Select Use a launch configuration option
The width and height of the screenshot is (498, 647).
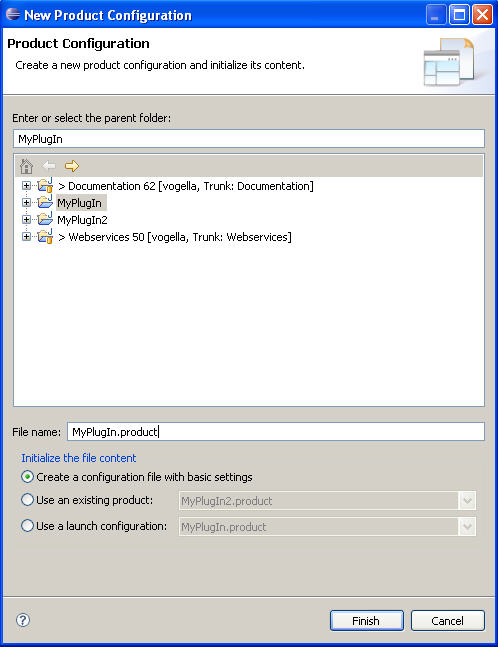tap(27, 526)
